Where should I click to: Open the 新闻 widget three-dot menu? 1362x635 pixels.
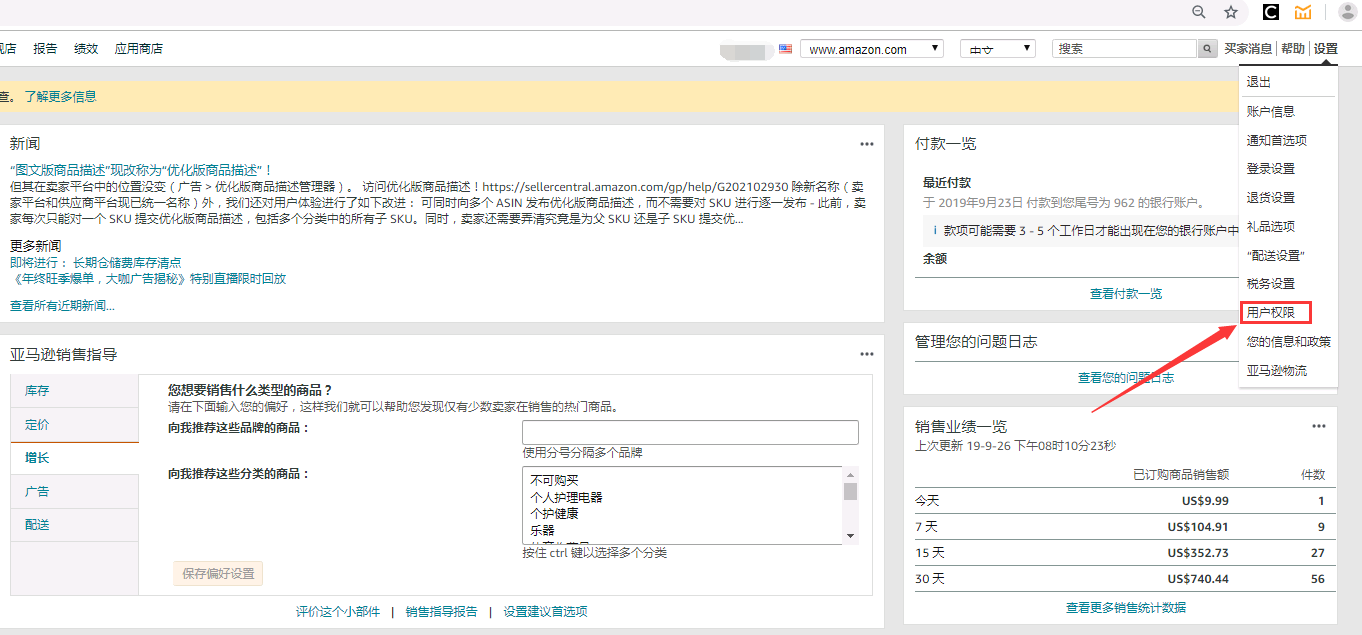(x=867, y=144)
